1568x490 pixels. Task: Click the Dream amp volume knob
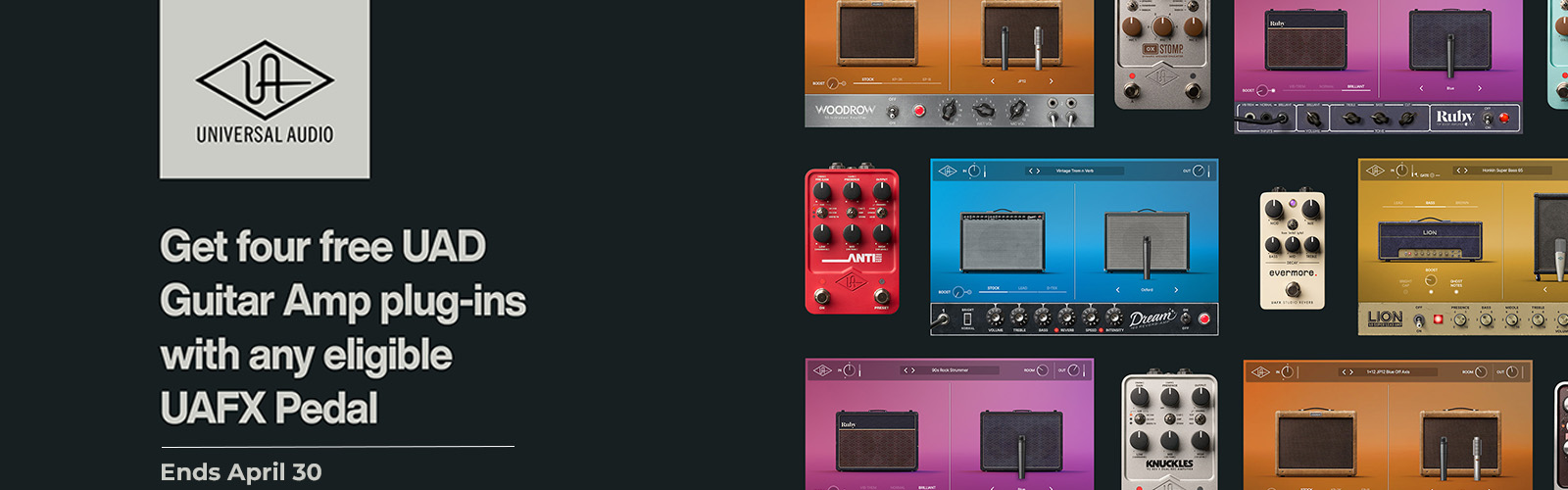pos(995,317)
